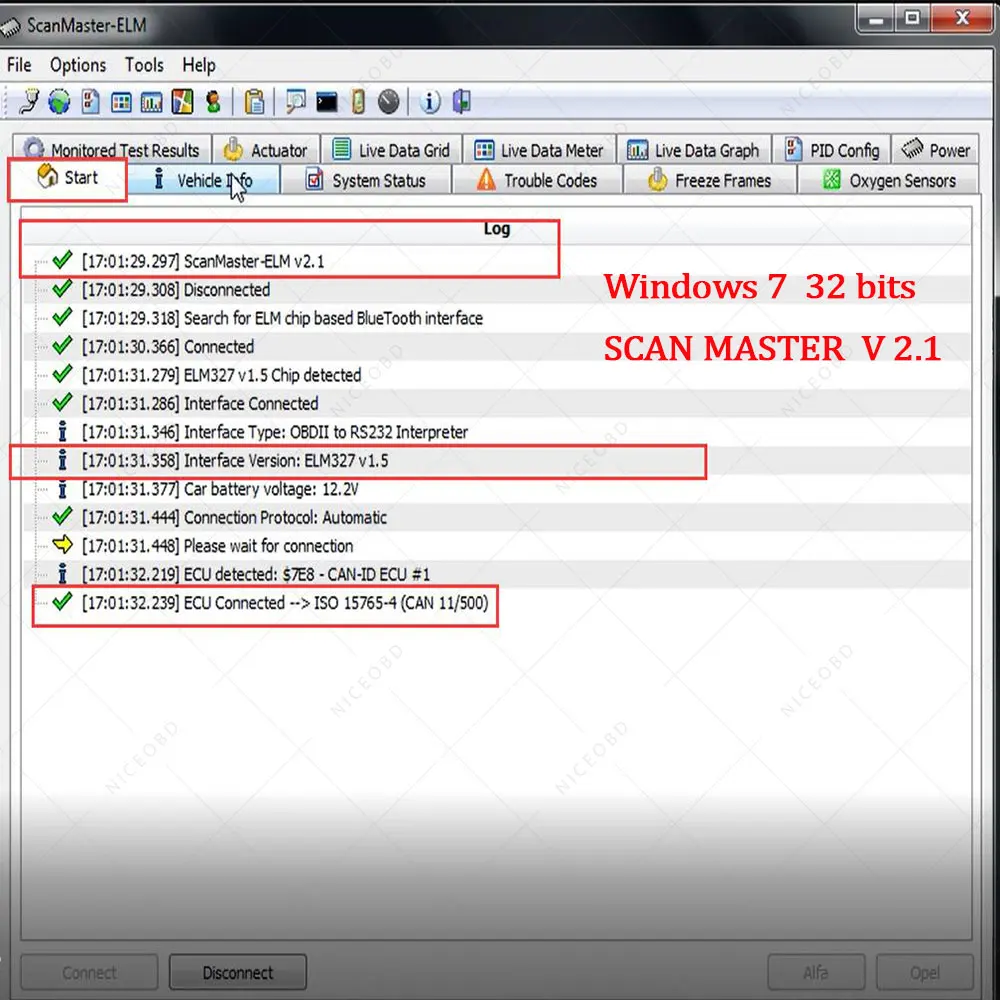This screenshot has height=1000, width=1000.
Task: Click the yellow scanner device toolbar icon
Action: coord(358,101)
